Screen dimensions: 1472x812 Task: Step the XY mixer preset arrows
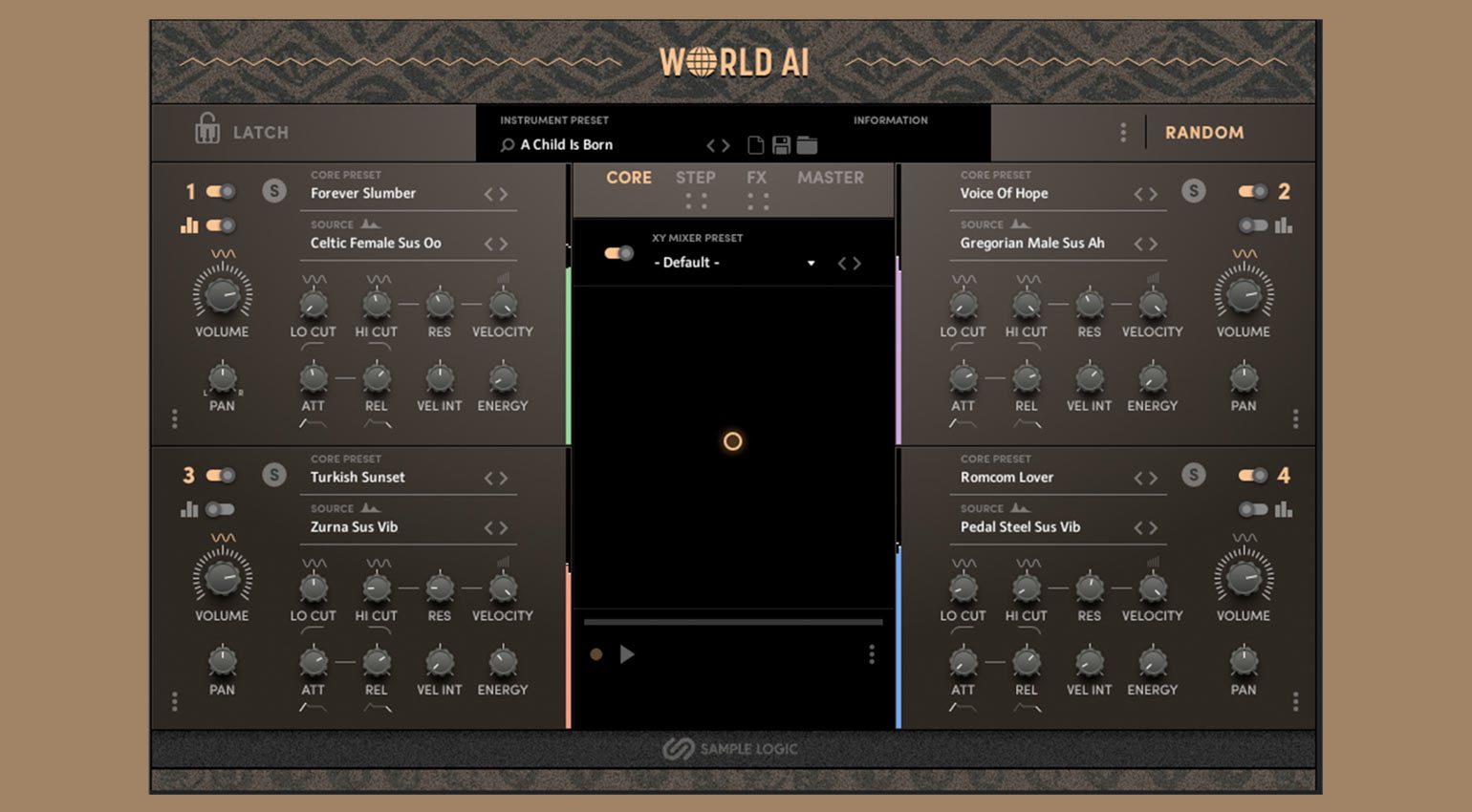coord(850,263)
